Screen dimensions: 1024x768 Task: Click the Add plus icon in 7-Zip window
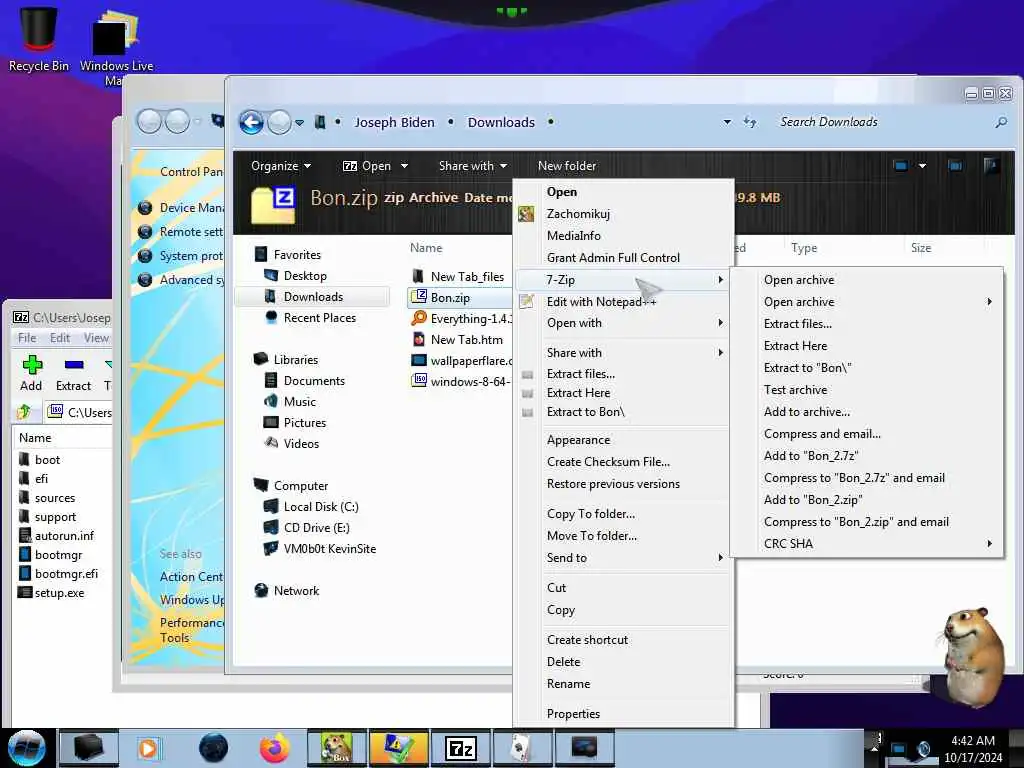point(31,364)
